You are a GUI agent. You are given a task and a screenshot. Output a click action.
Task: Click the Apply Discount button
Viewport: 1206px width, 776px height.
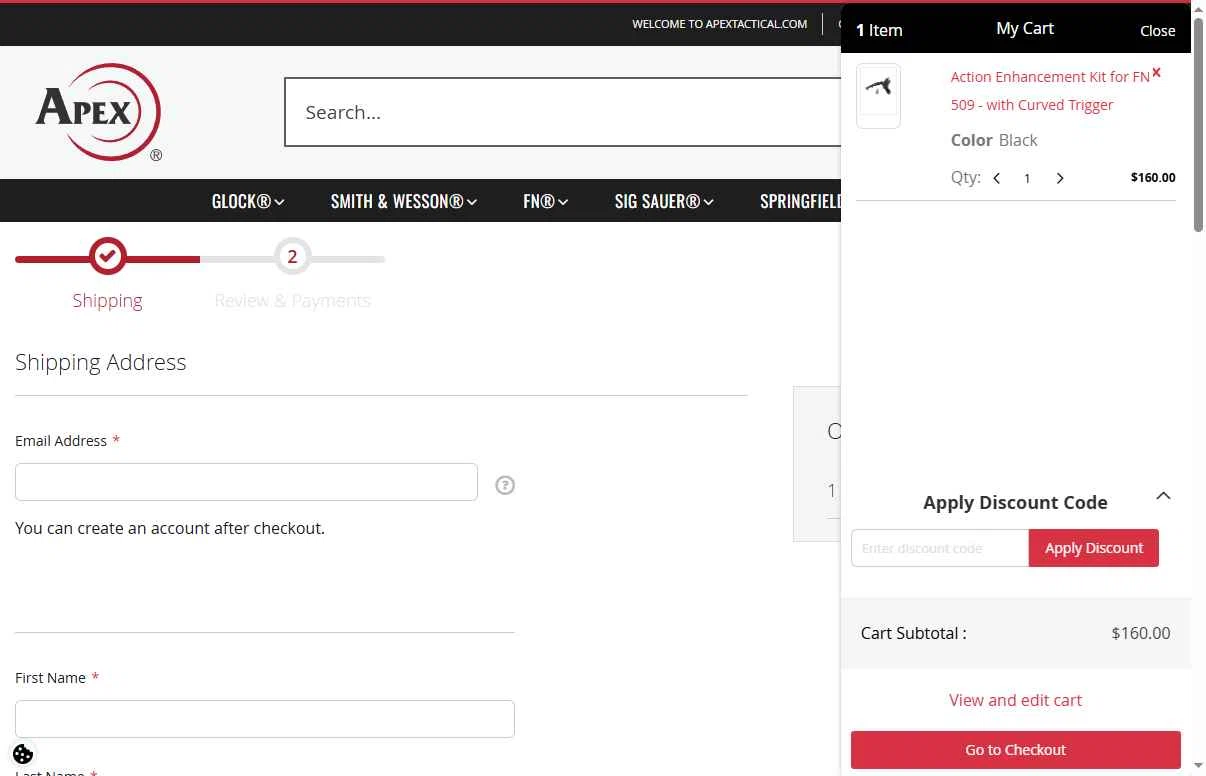[1093, 548]
